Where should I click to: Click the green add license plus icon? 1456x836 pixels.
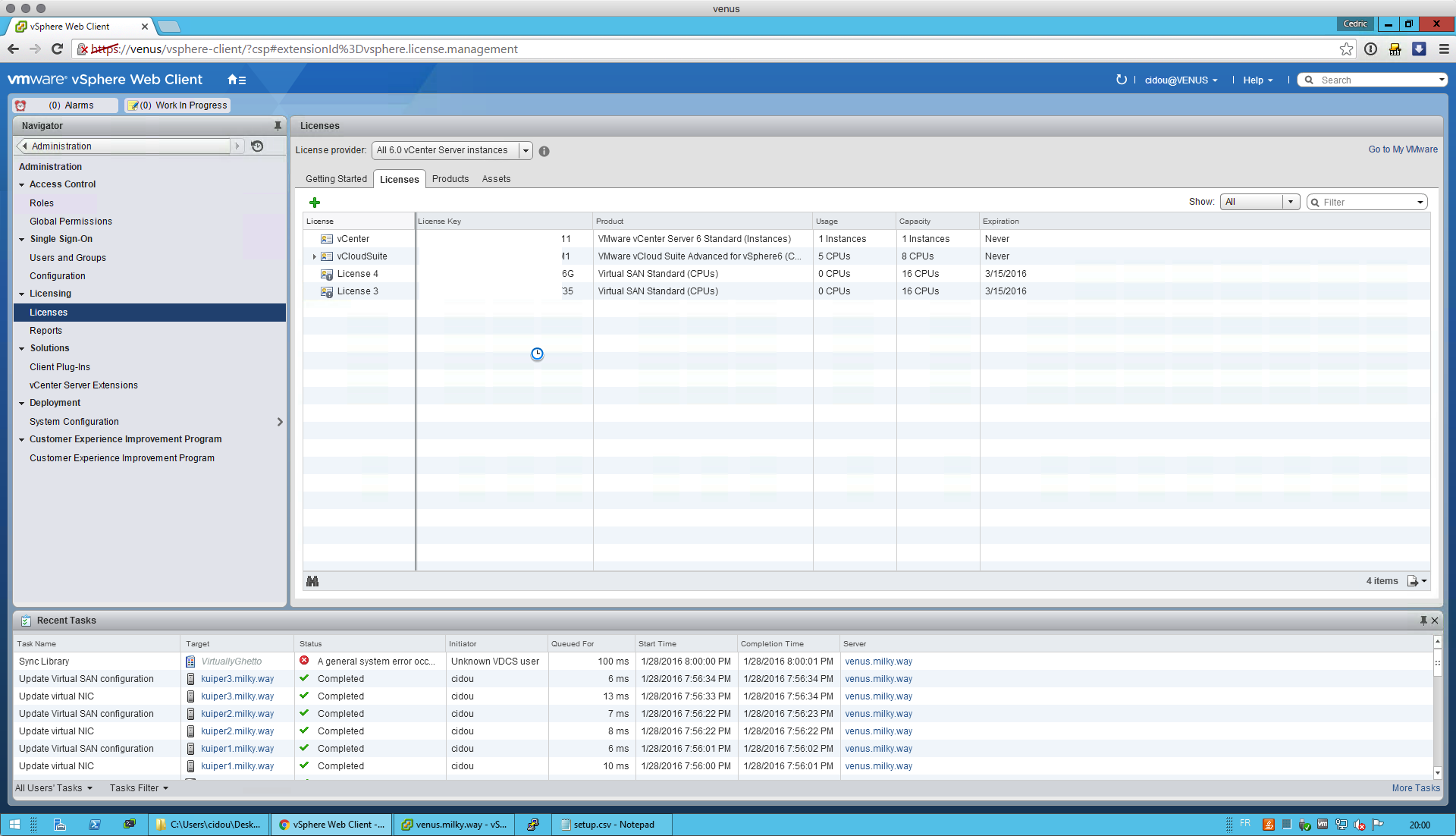(x=315, y=203)
